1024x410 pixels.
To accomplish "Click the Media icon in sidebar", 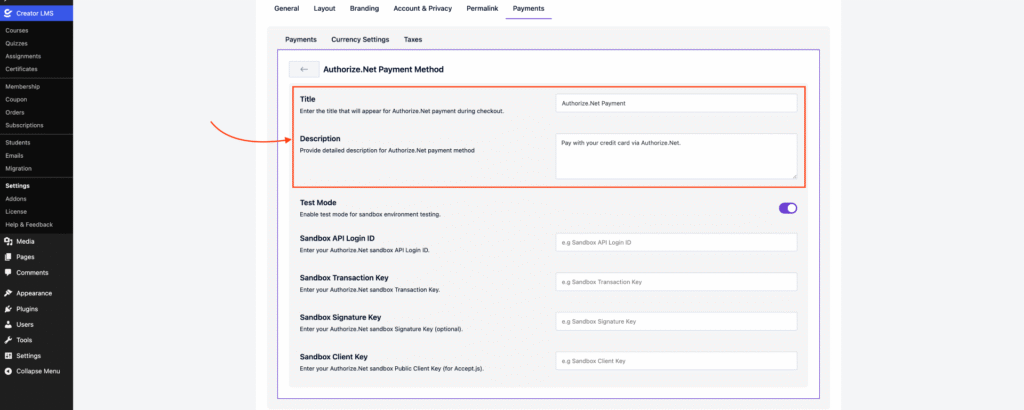I will coord(8,242).
